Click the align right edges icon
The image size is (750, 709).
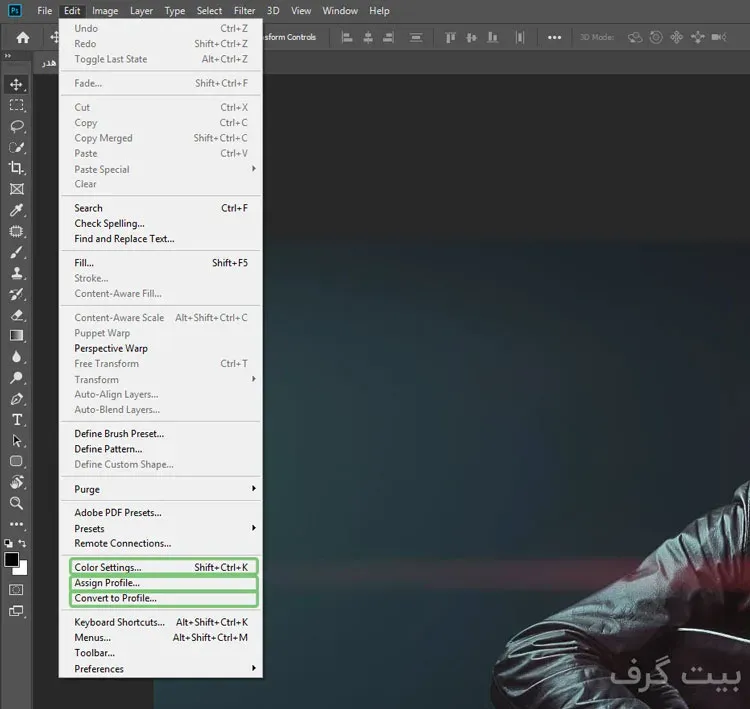point(388,37)
